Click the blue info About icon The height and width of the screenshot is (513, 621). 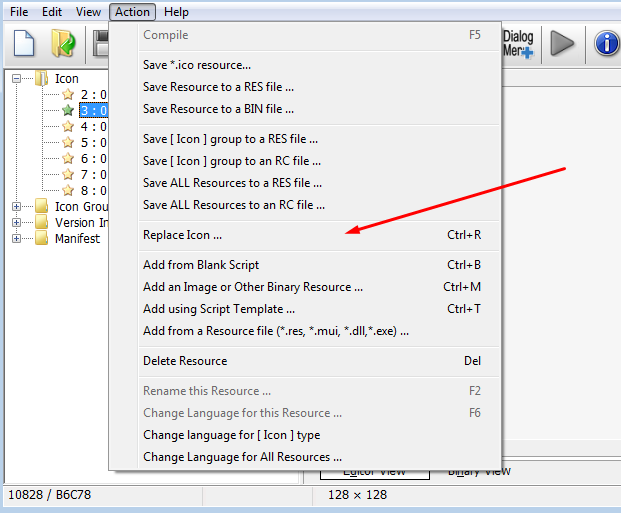pos(606,44)
